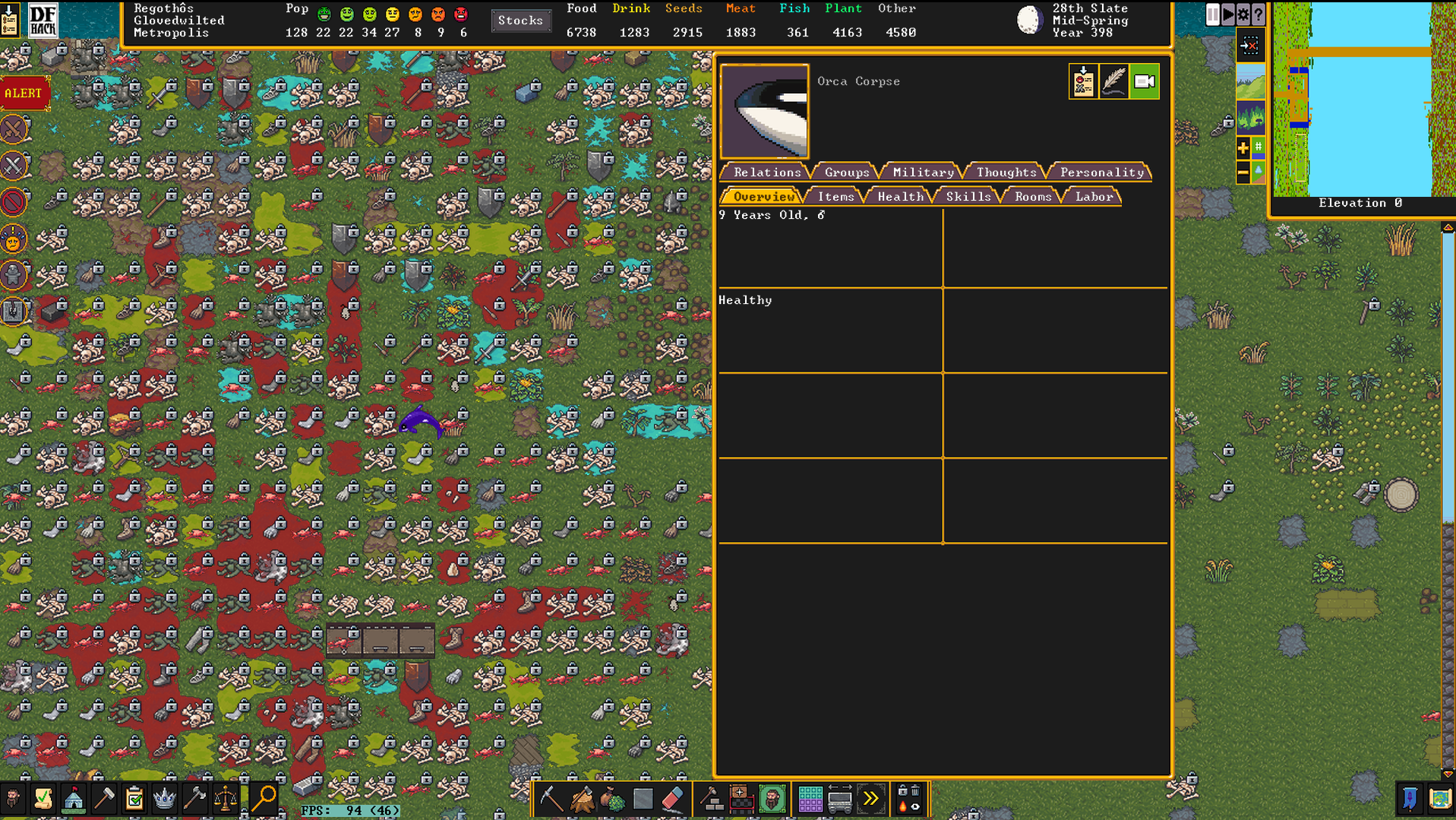Open justice menu with scales icon

226,799
